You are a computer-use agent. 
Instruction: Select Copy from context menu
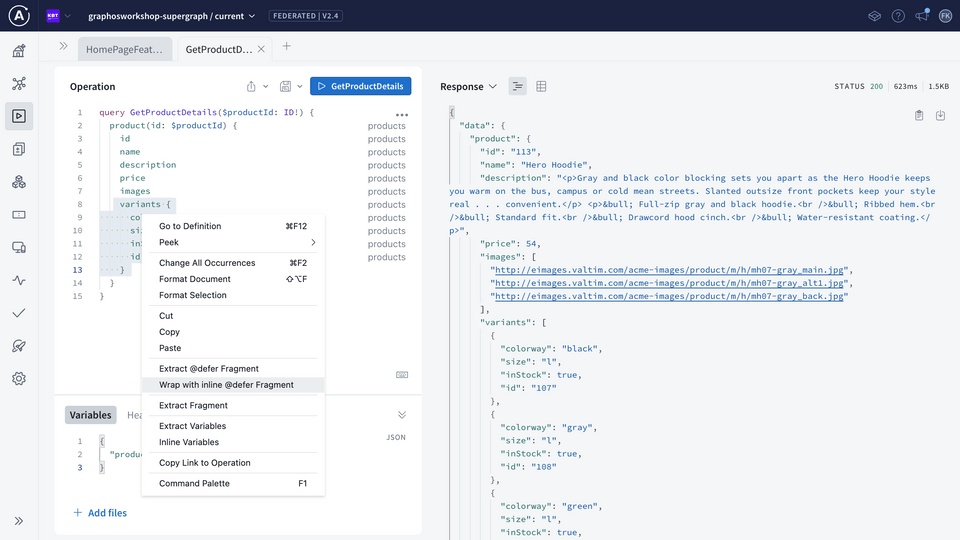click(x=233, y=332)
